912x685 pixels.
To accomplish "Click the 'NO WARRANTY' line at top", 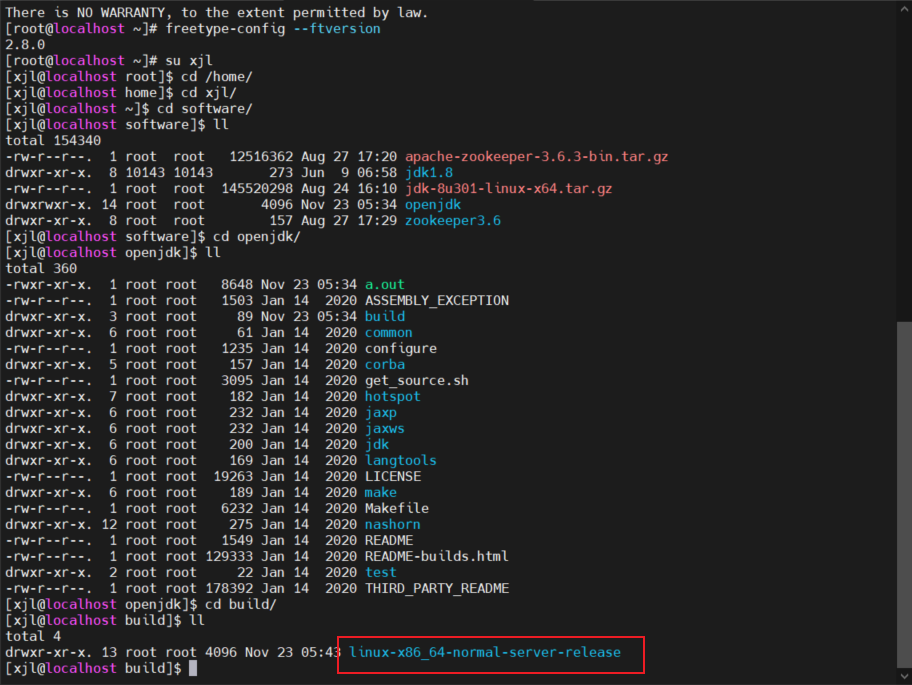I will (216, 13).
